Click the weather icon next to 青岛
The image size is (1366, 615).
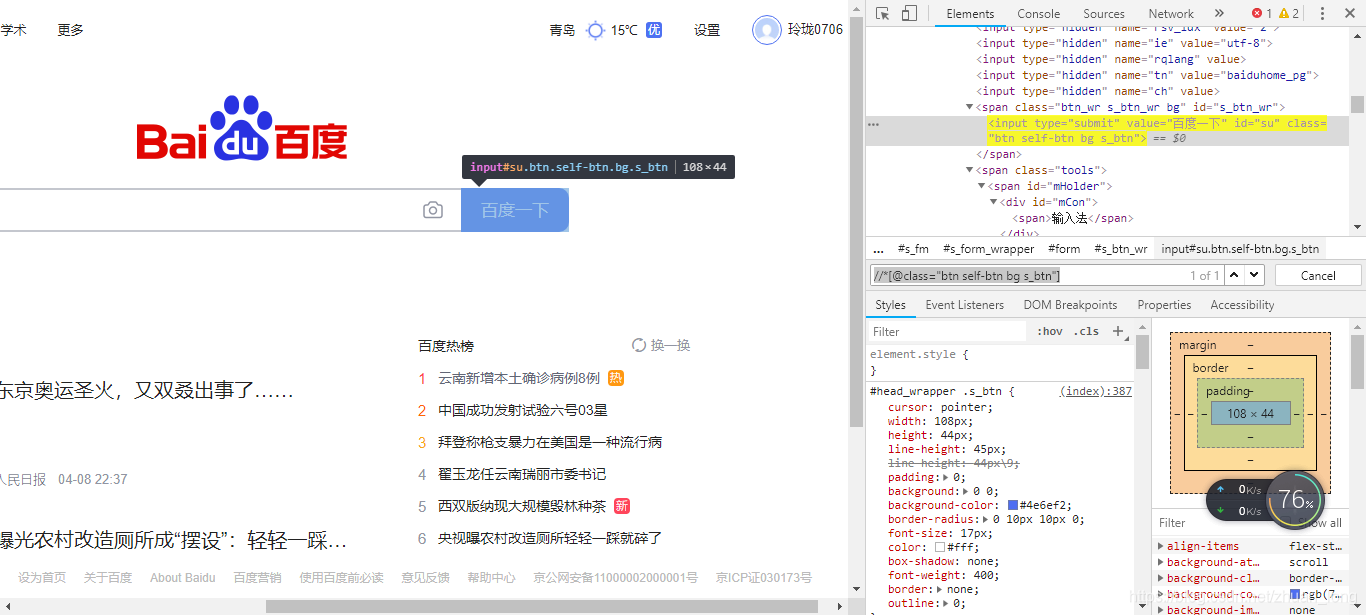click(x=596, y=30)
